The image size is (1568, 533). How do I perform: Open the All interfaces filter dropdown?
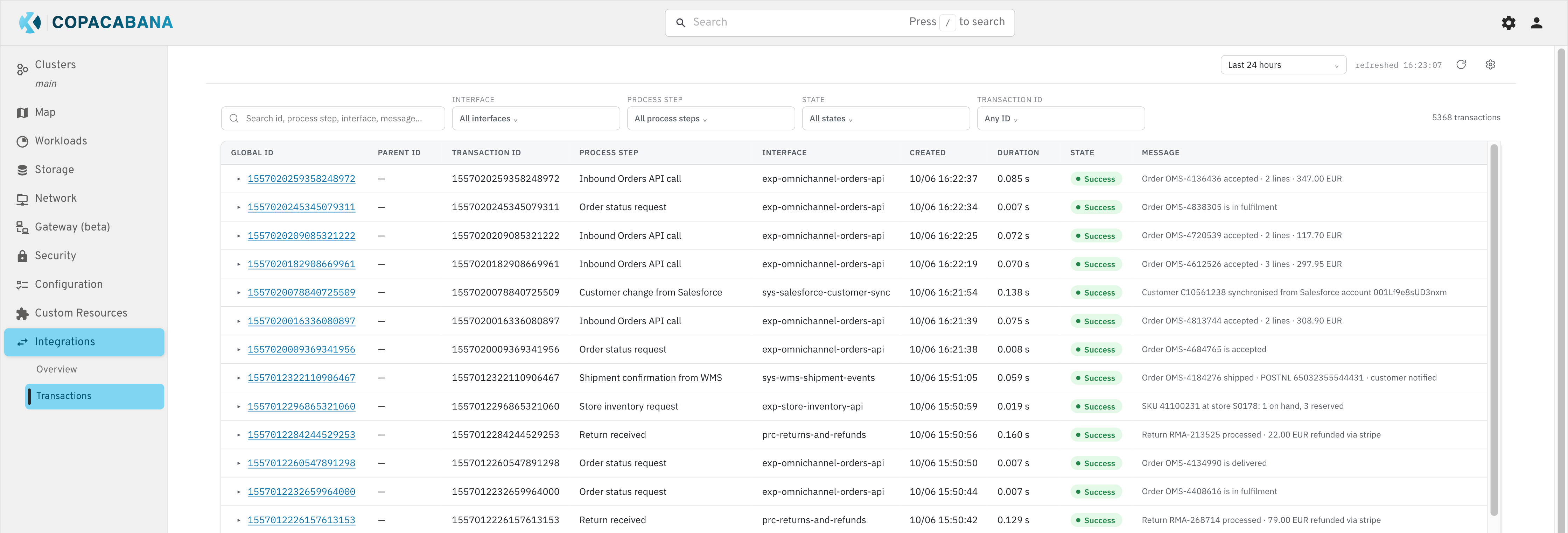(535, 119)
